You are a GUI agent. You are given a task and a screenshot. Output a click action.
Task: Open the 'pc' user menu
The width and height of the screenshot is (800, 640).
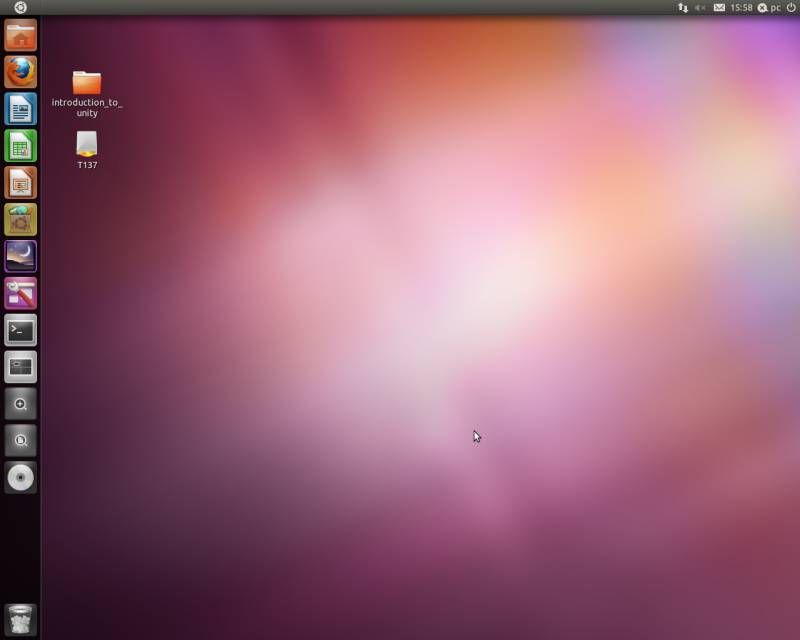(769, 8)
